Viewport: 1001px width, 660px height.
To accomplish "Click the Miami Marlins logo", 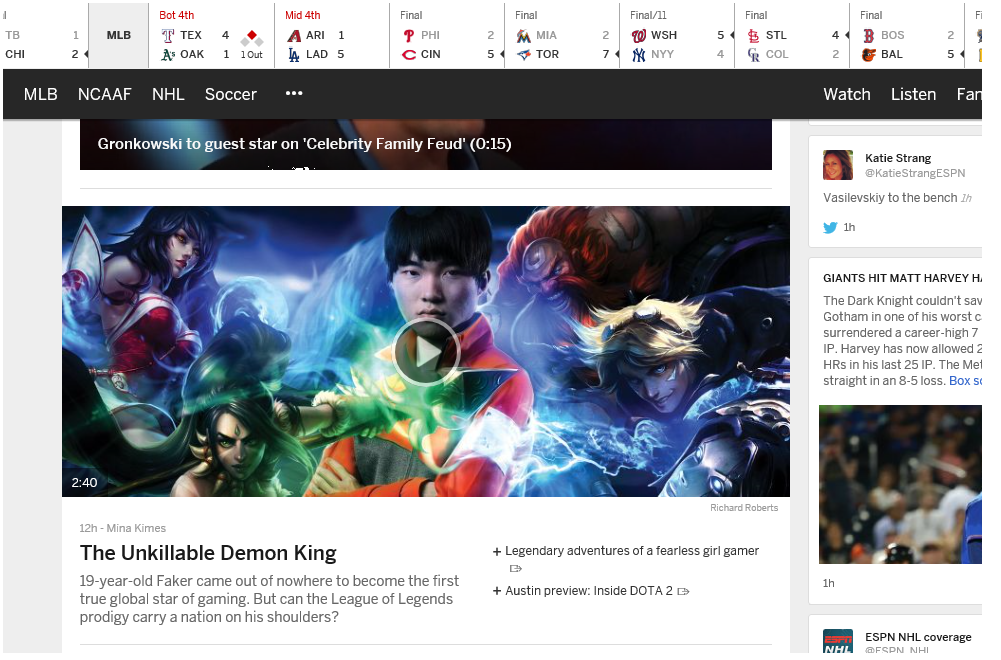I will (523, 36).
